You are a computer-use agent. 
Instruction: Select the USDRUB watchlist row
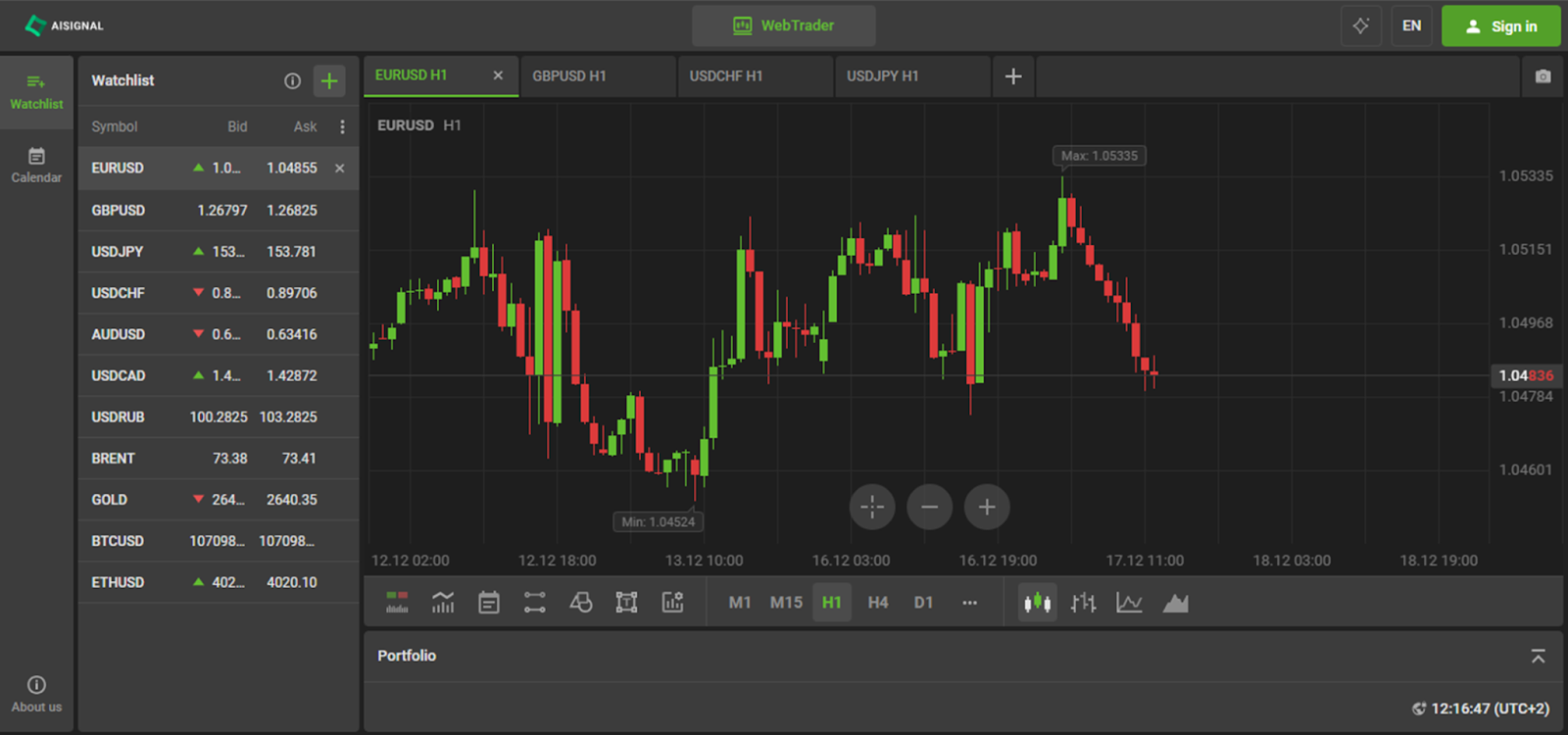[219, 417]
